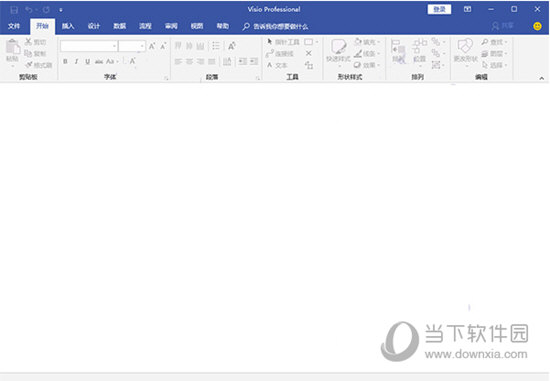Click the Rotate Text icon
Screen dimensions: 550x381
click(232, 46)
